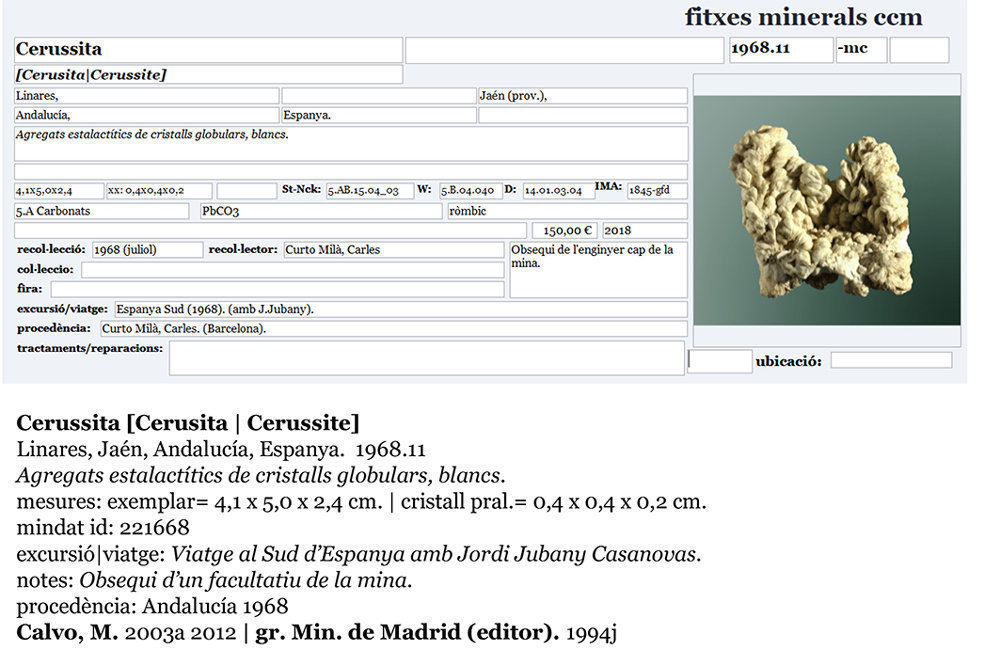
Task: Click the empty fira field
Action: (x=277, y=289)
